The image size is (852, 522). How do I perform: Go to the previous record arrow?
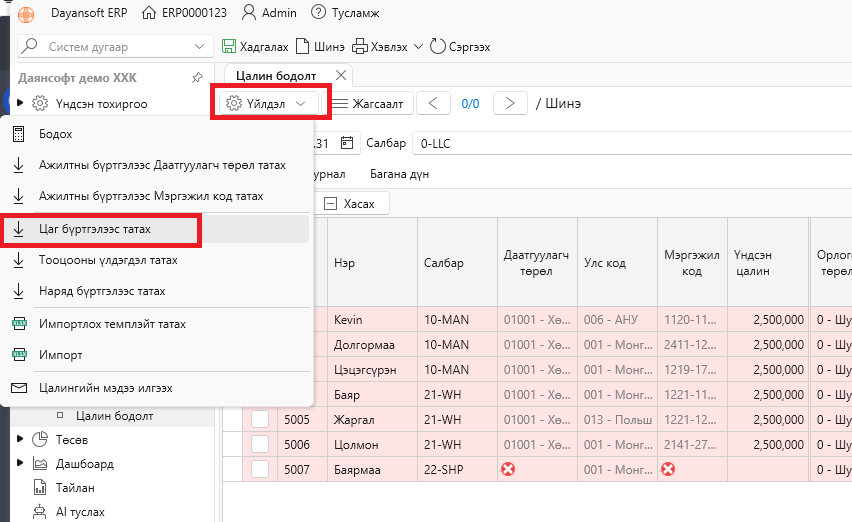(x=433, y=103)
